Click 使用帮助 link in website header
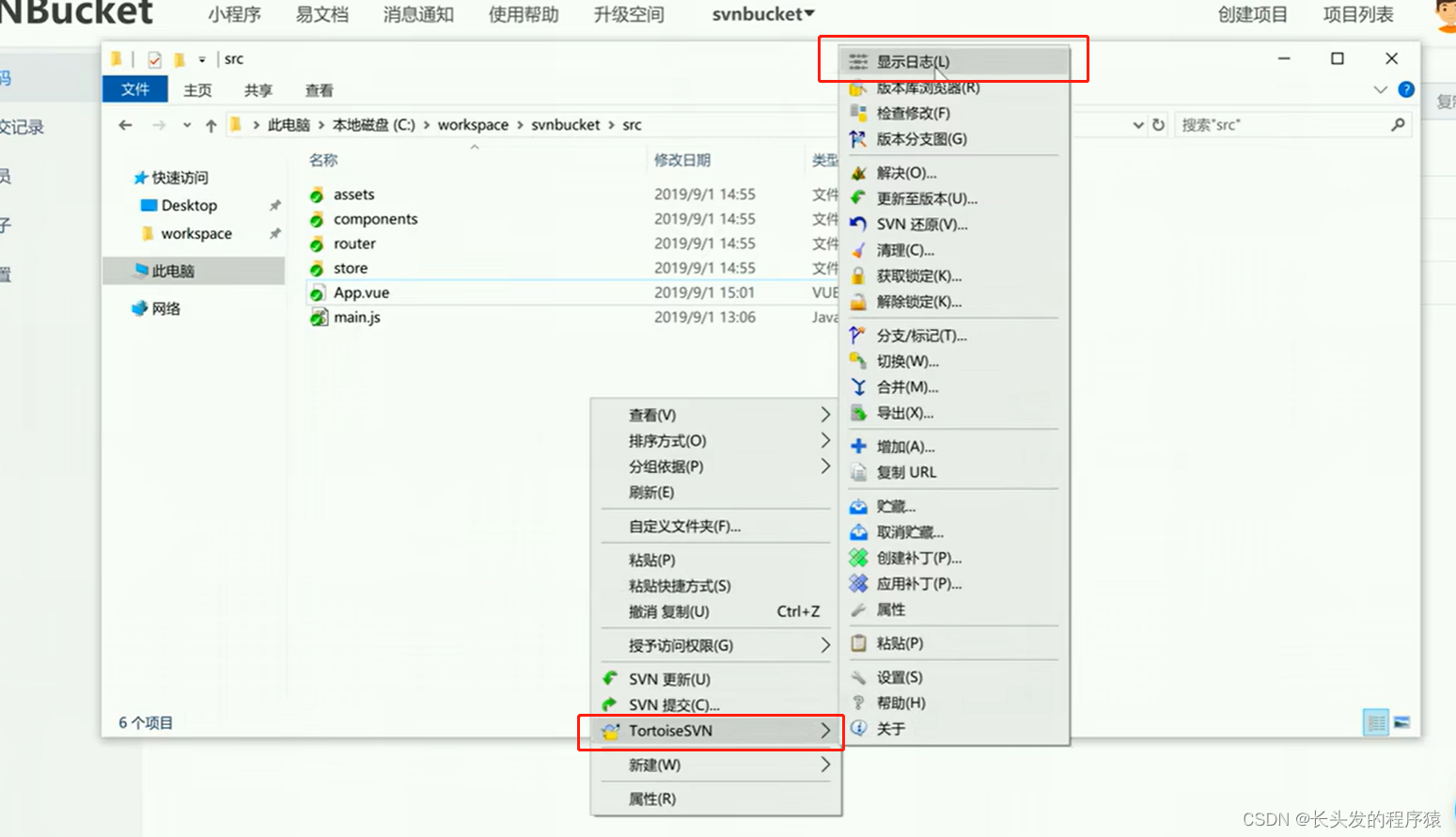This screenshot has height=837, width=1456. 524,14
